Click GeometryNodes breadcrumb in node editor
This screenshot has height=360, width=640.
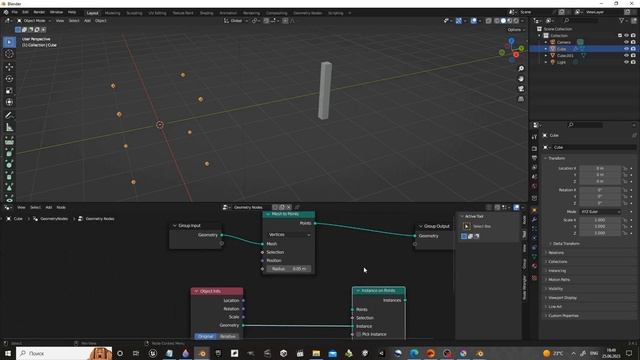click(54, 219)
